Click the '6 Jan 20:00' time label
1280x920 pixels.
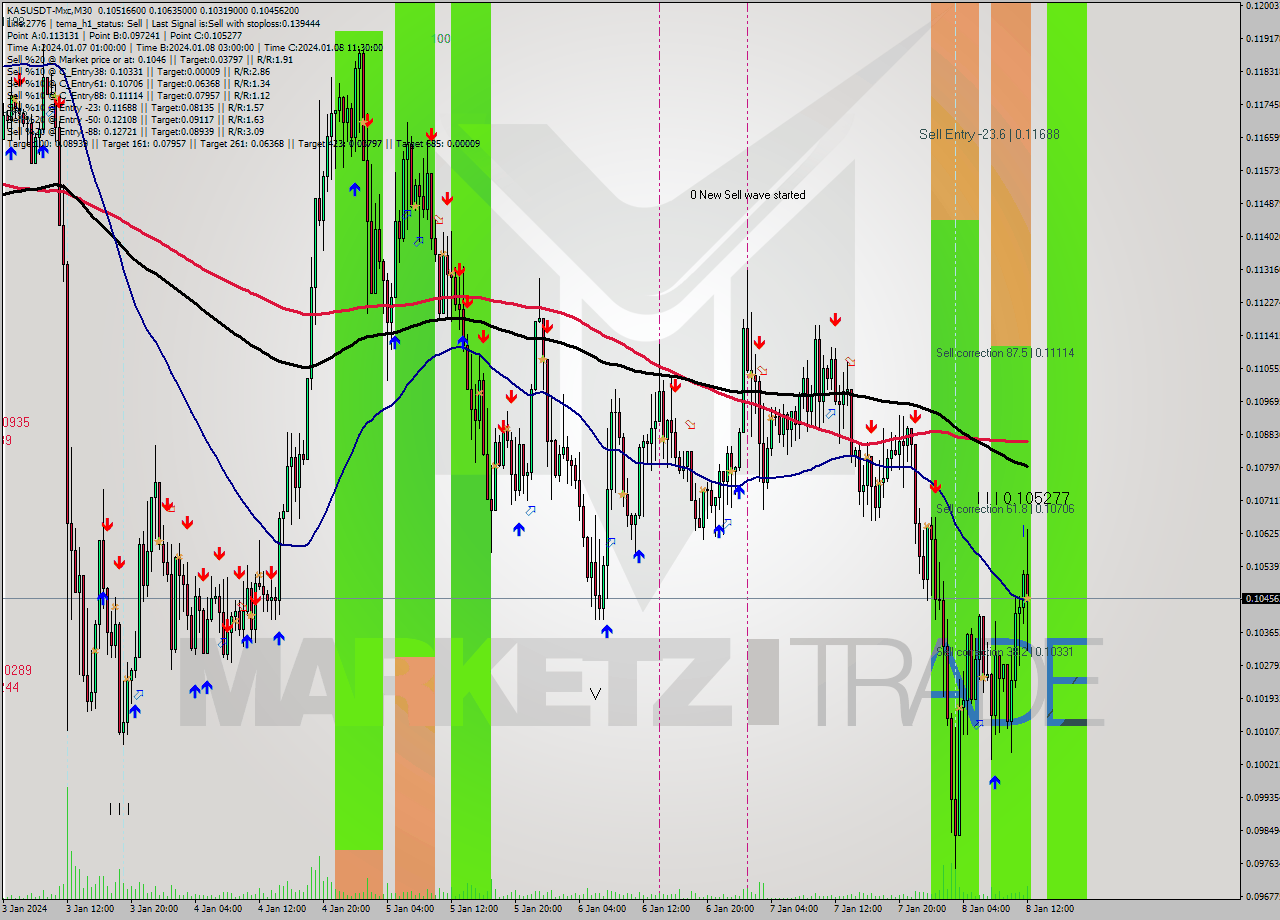[730, 909]
